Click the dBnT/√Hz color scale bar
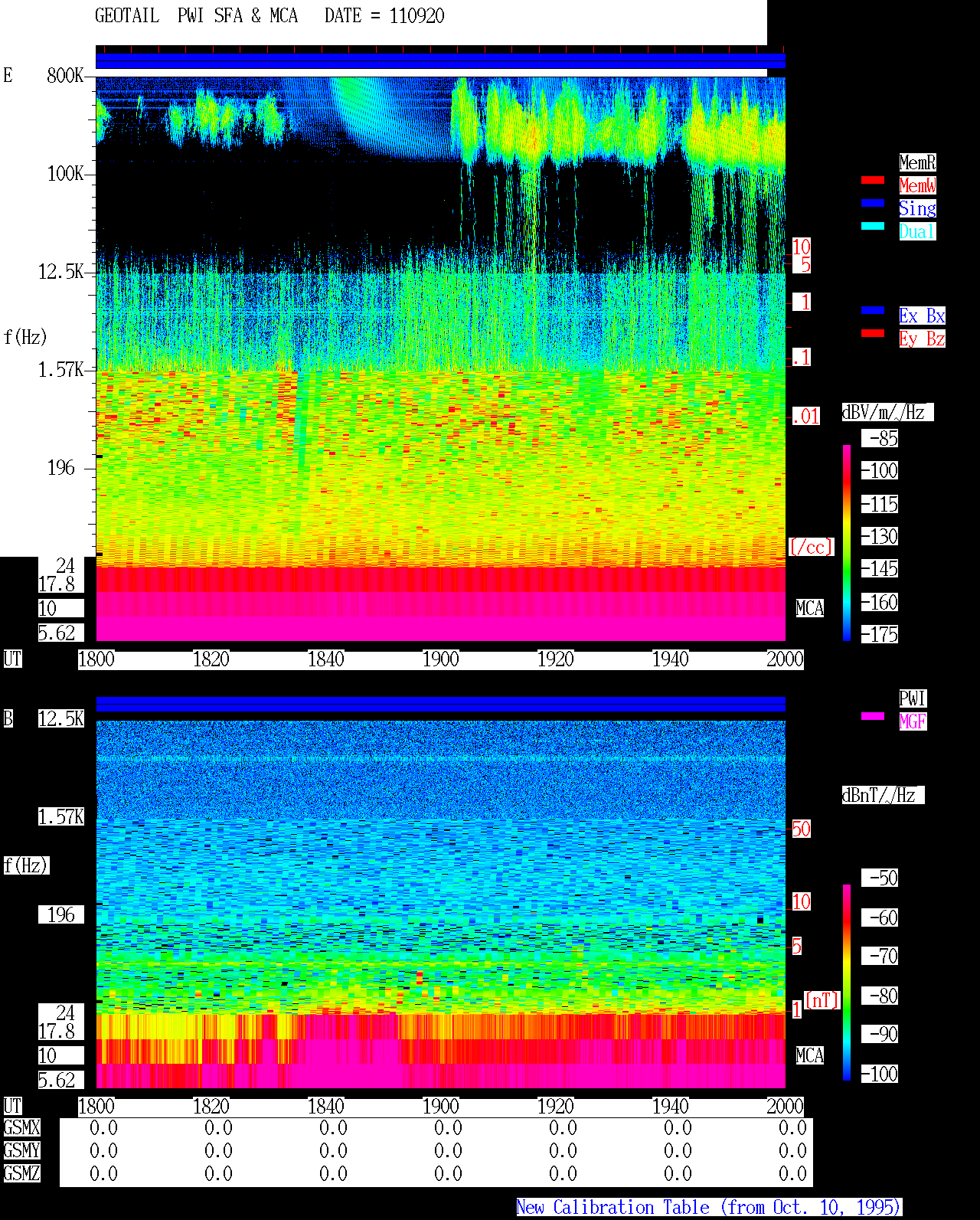Image resolution: width=980 pixels, height=1220 pixels. (847, 983)
